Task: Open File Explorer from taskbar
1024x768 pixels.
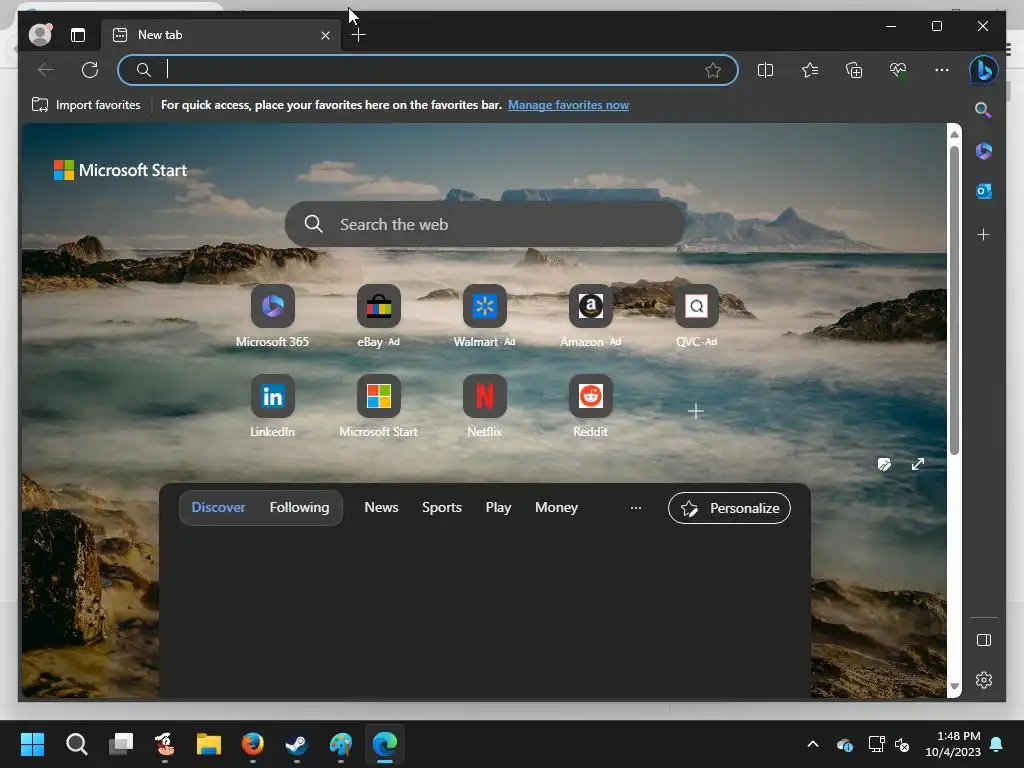Action: pos(209,744)
